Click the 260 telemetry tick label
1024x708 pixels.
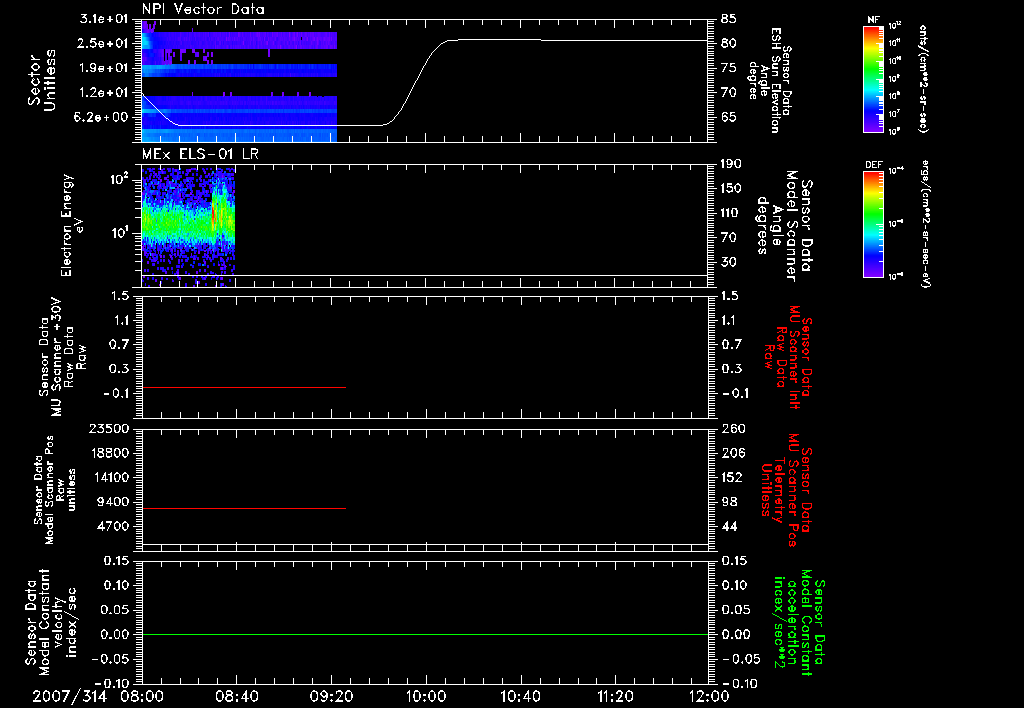(x=732, y=428)
